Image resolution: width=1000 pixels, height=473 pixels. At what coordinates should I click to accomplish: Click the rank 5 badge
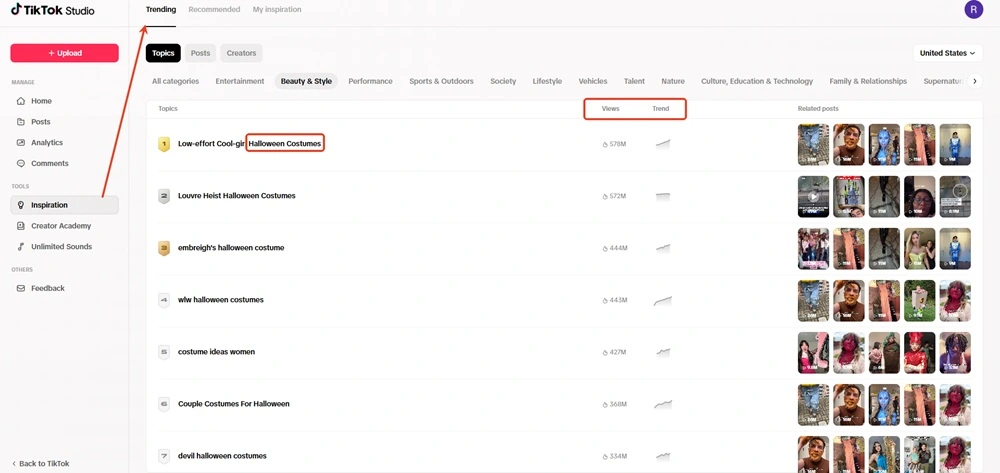pos(164,352)
